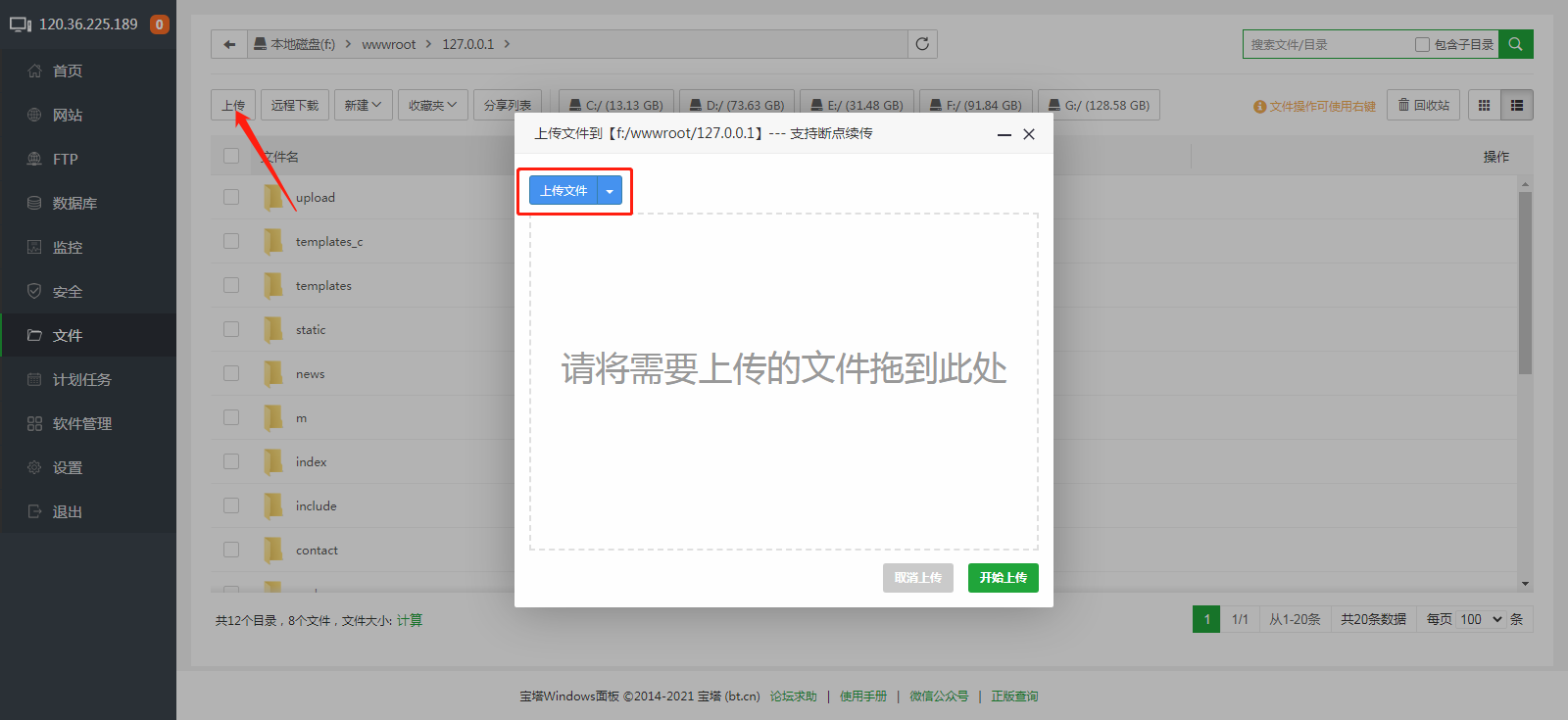
Task: Check the upload folder row checkbox
Action: point(231,197)
